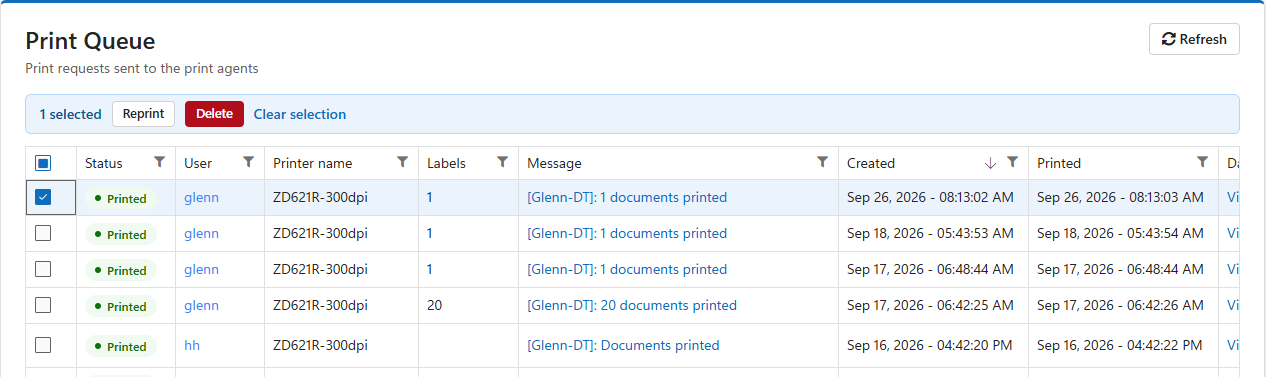Open message link in 06:48:44 AM row
This screenshot has height=377, width=1266.
tap(627, 269)
